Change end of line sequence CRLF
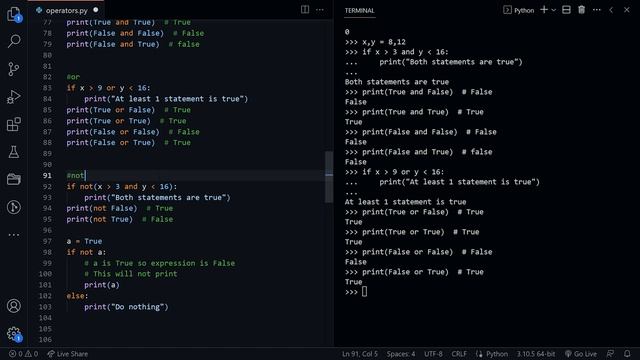The height and width of the screenshot is (360, 640). (459, 354)
